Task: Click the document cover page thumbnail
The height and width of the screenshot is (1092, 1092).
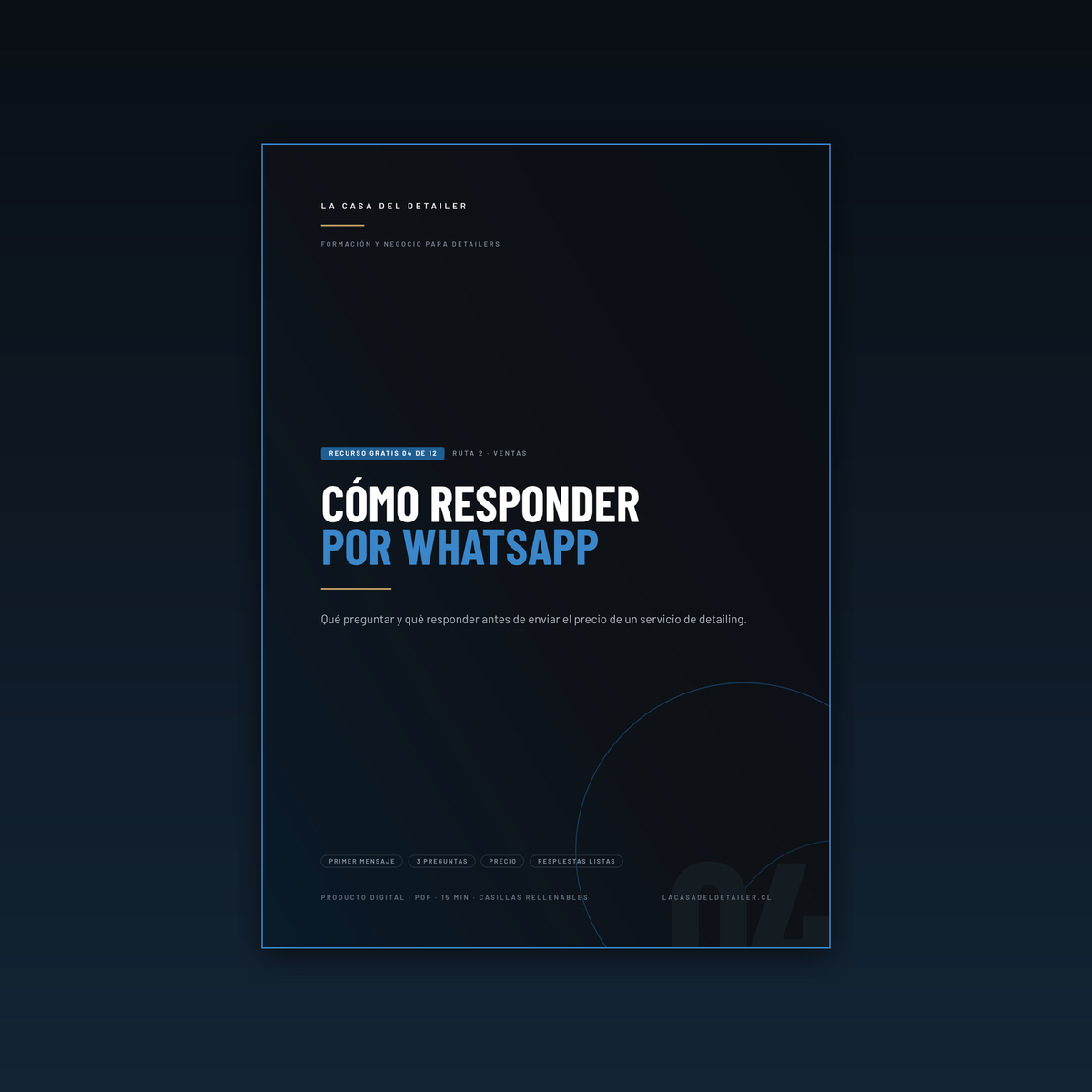Action: pos(546,546)
